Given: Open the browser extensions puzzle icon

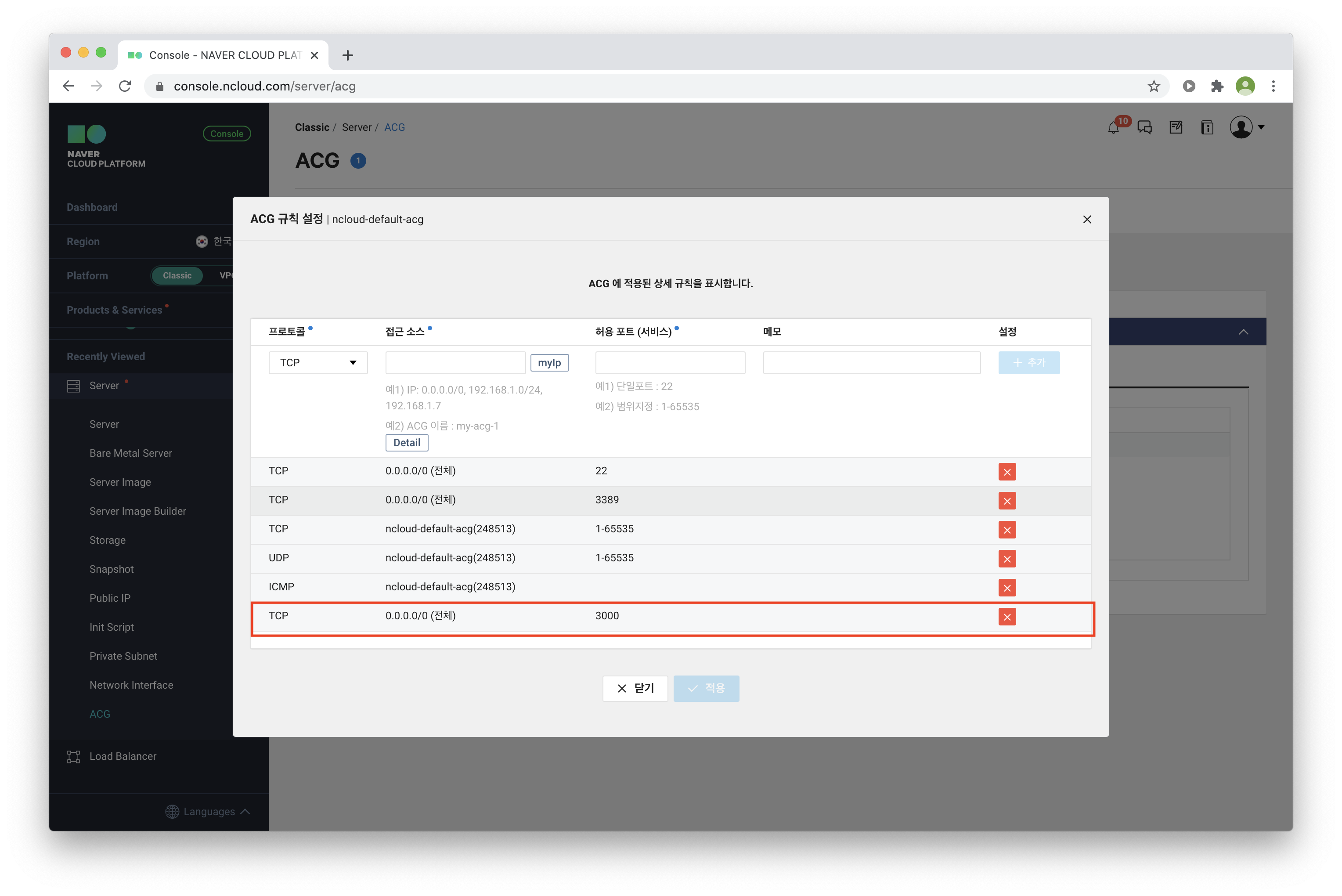Looking at the screenshot, I should coord(1217,86).
